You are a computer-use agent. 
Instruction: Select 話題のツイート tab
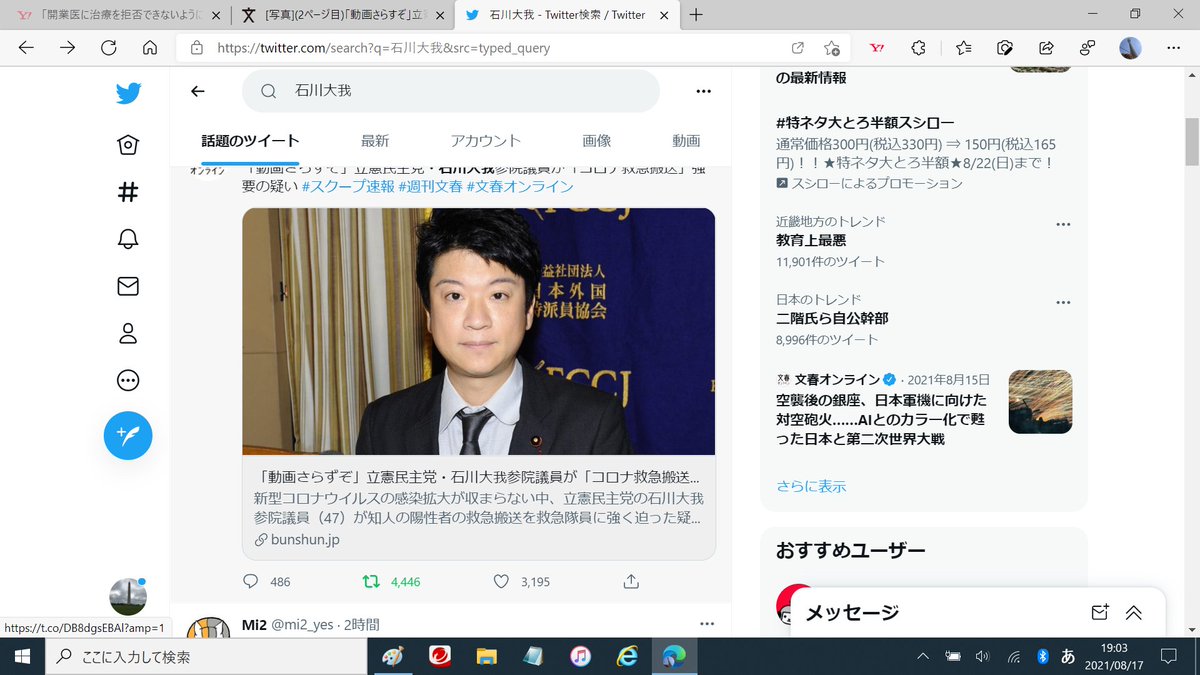[x=250, y=141]
